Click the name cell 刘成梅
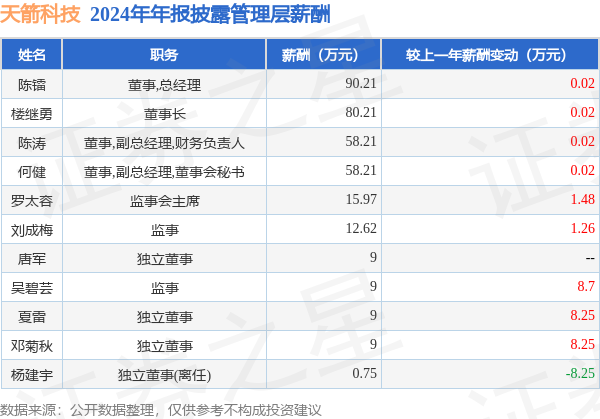 click(x=32, y=230)
